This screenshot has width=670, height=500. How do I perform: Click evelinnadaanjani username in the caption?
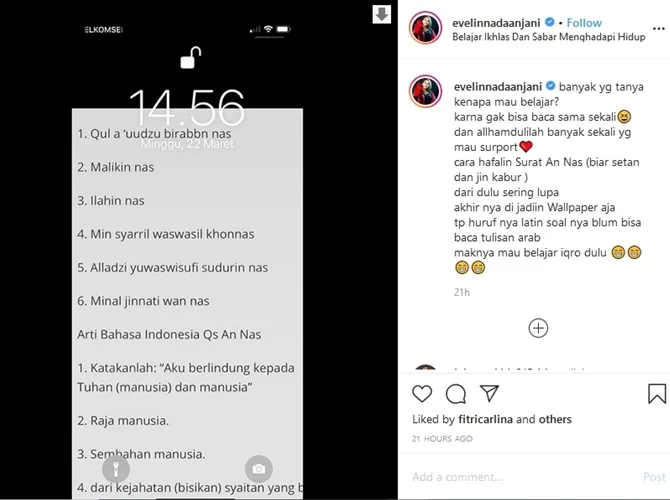498,87
